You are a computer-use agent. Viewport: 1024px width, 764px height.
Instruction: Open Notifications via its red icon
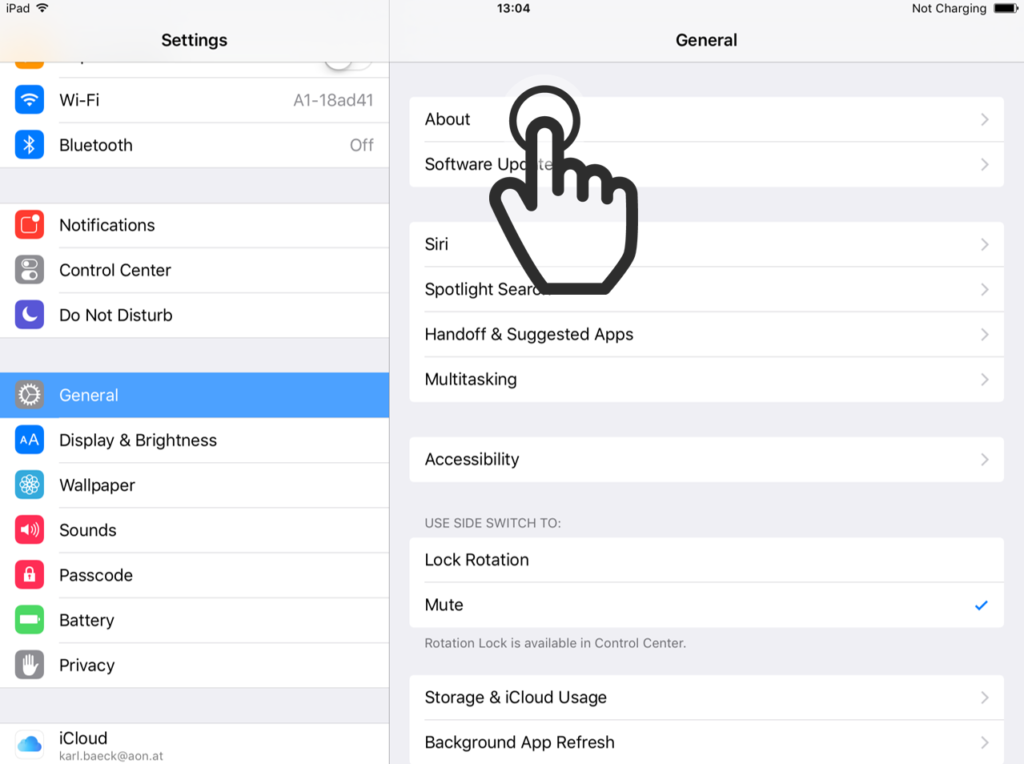point(29,225)
